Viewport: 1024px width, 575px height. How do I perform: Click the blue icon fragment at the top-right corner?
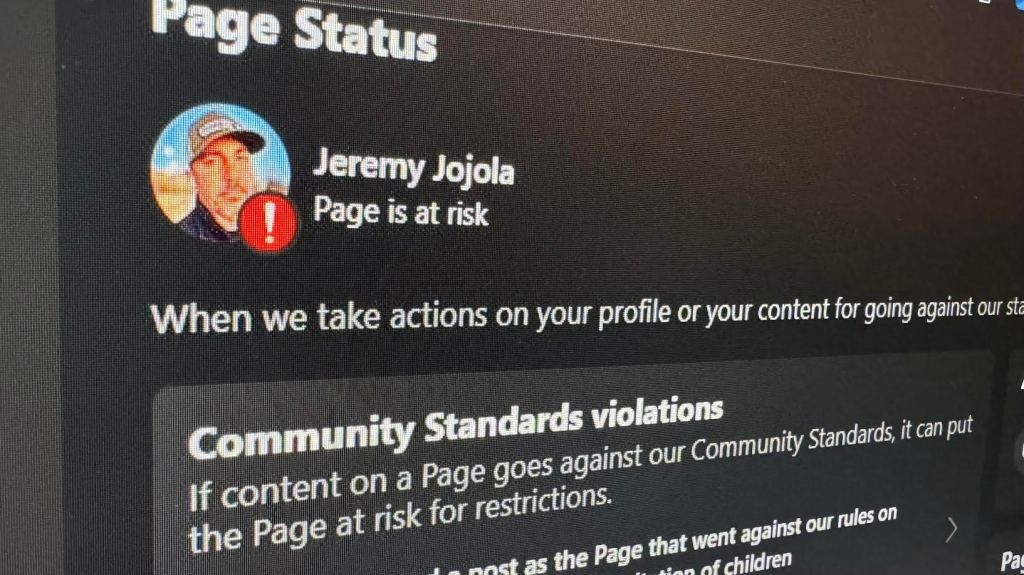[1019, 3]
